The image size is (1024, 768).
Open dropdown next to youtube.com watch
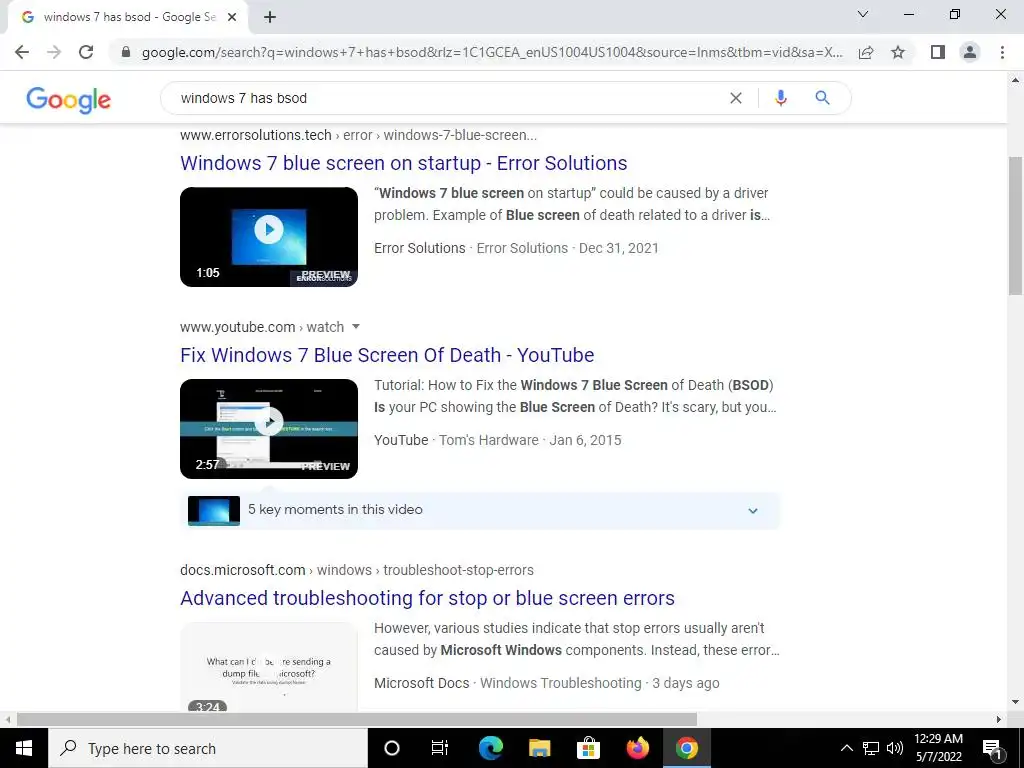click(356, 327)
